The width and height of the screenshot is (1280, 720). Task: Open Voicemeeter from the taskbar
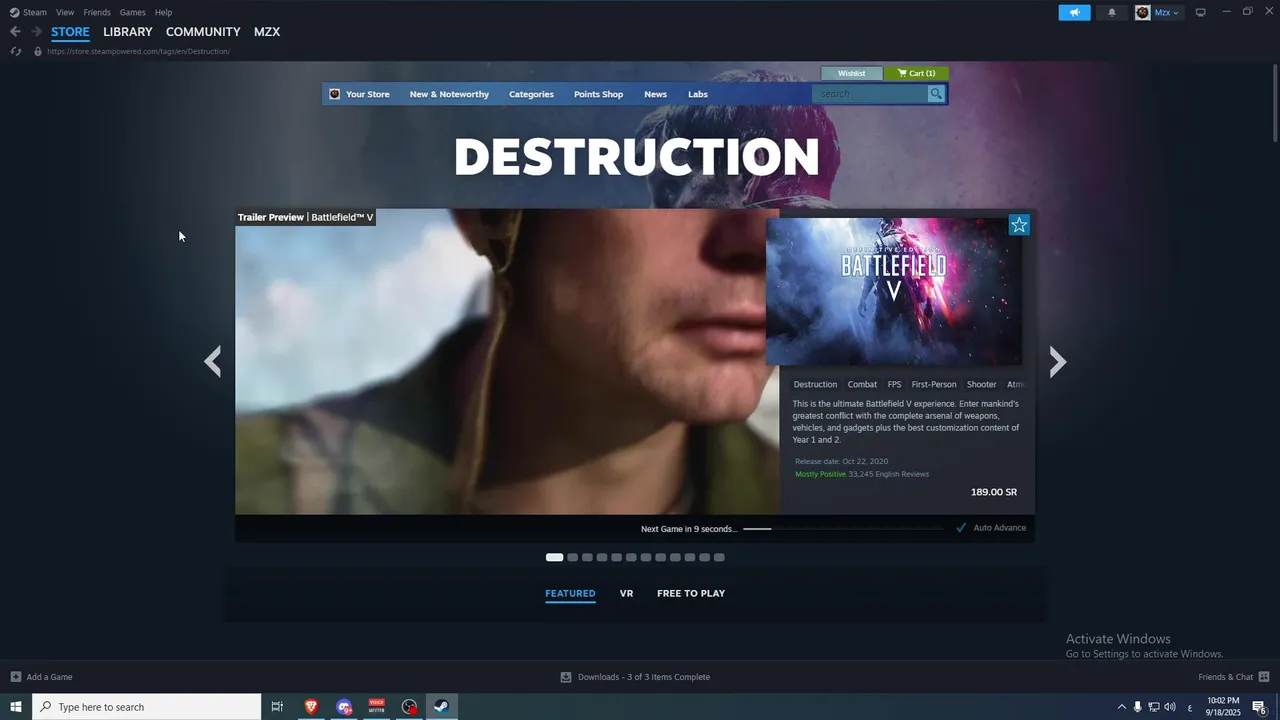tap(377, 707)
